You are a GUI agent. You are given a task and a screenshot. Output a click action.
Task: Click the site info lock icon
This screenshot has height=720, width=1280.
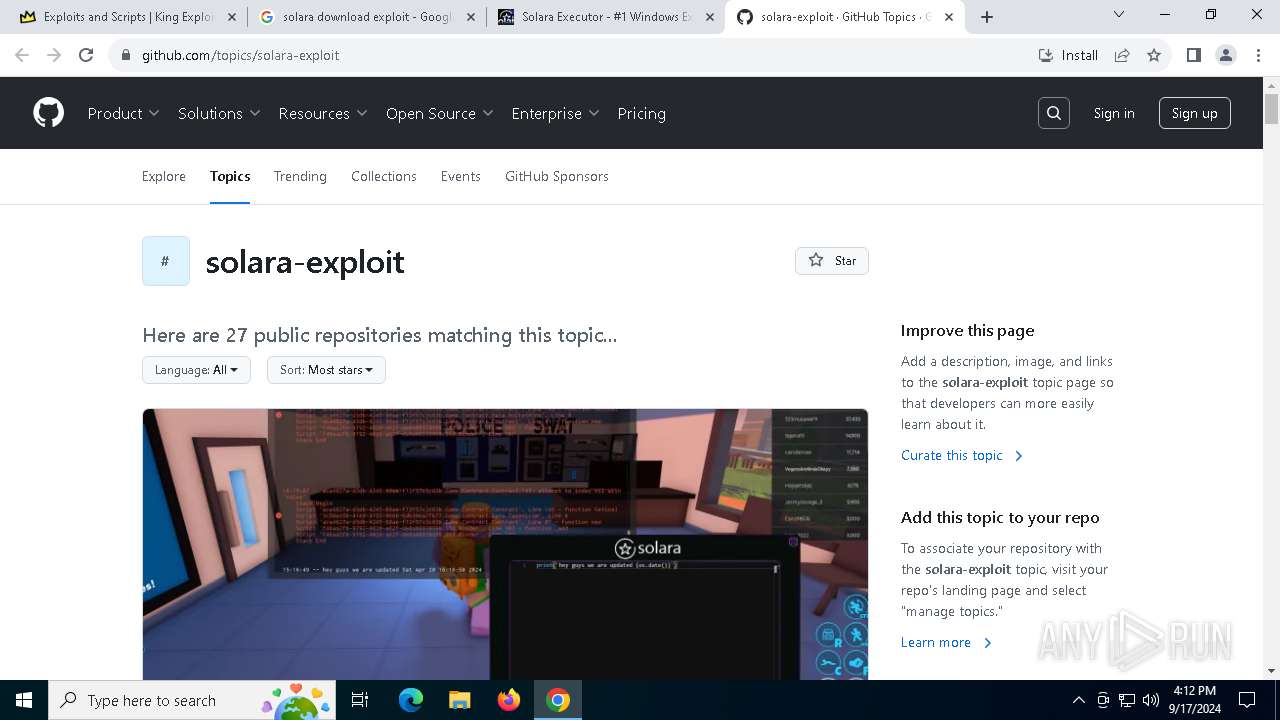click(x=126, y=55)
